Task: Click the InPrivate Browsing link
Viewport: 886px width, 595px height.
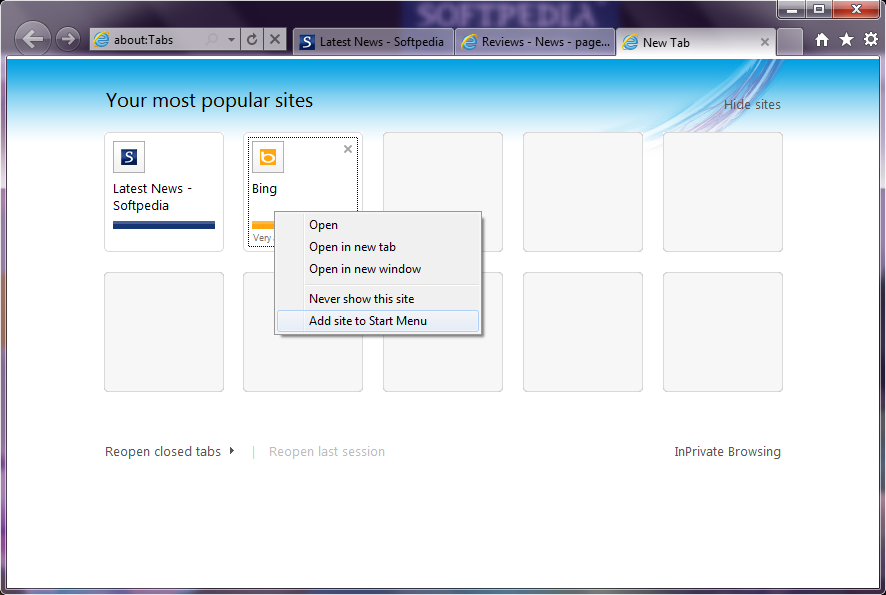Action: pos(727,452)
